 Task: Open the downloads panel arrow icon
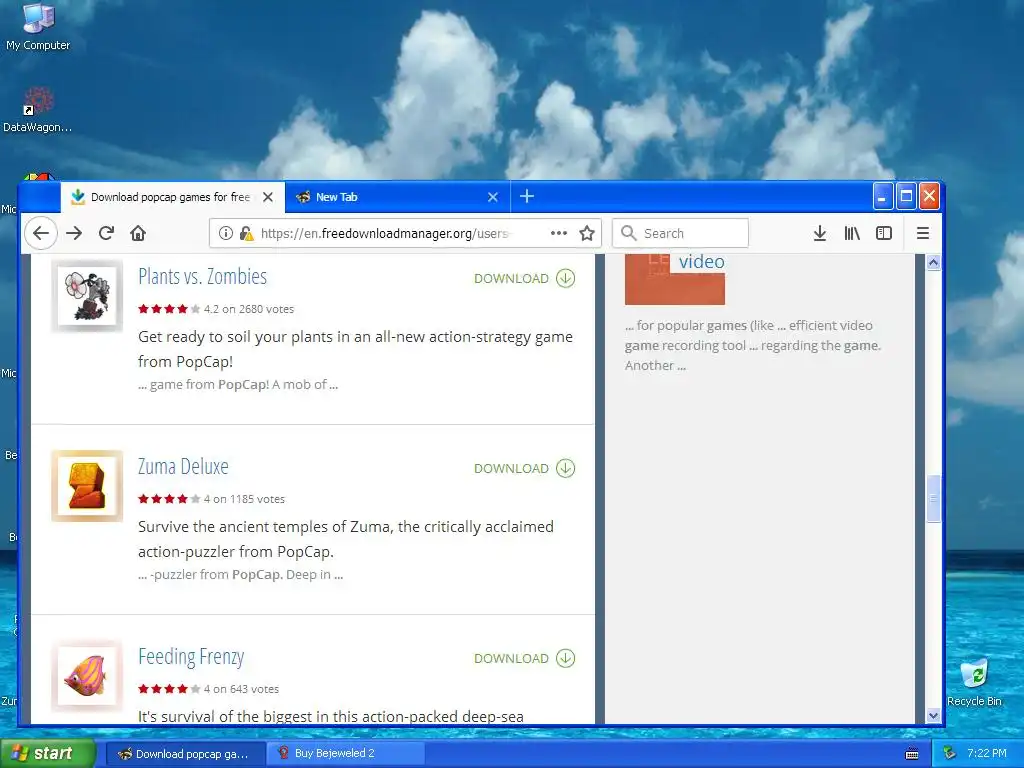tap(820, 233)
